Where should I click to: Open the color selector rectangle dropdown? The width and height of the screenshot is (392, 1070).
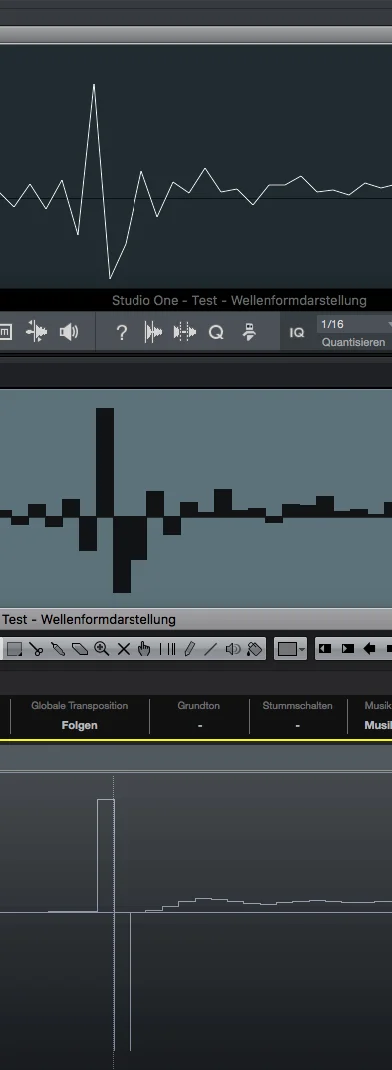tap(291, 648)
